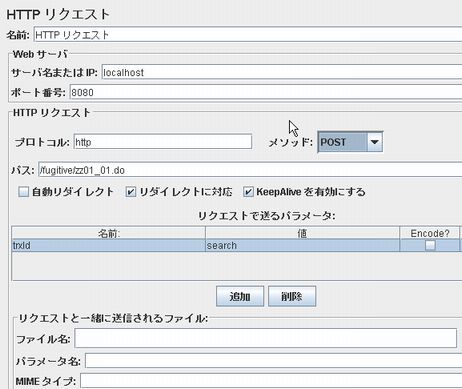This screenshot has width=462, height=389.
Task: Click the 名前 column header in parameter table
Action: click(x=109, y=233)
